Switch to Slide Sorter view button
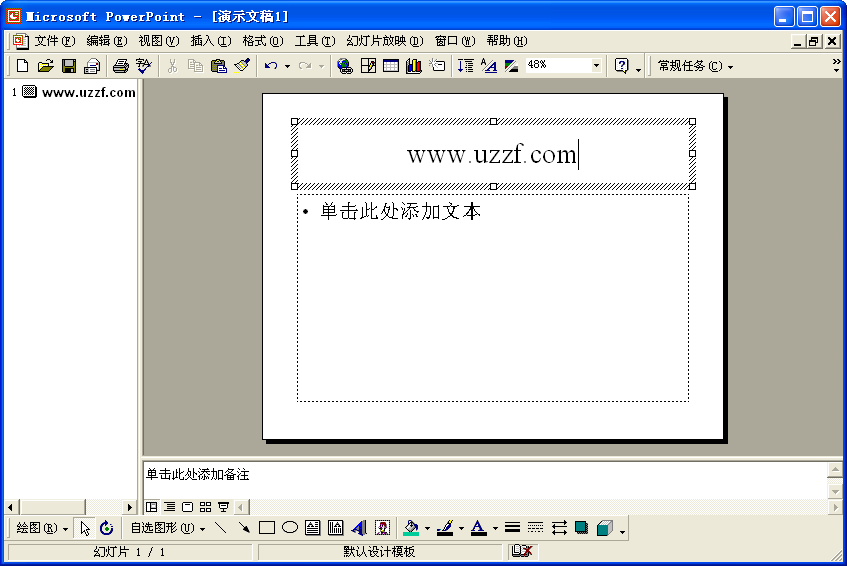This screenshot has width=847, height=566. 205,507
